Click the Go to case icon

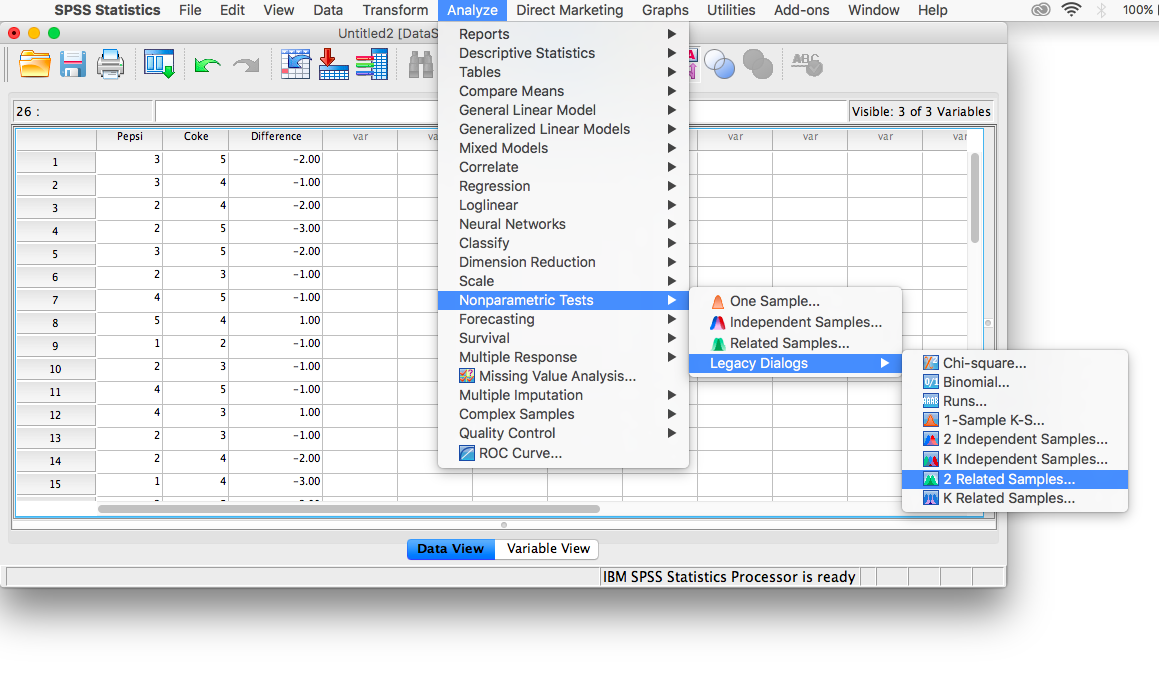tap(295, 65)
